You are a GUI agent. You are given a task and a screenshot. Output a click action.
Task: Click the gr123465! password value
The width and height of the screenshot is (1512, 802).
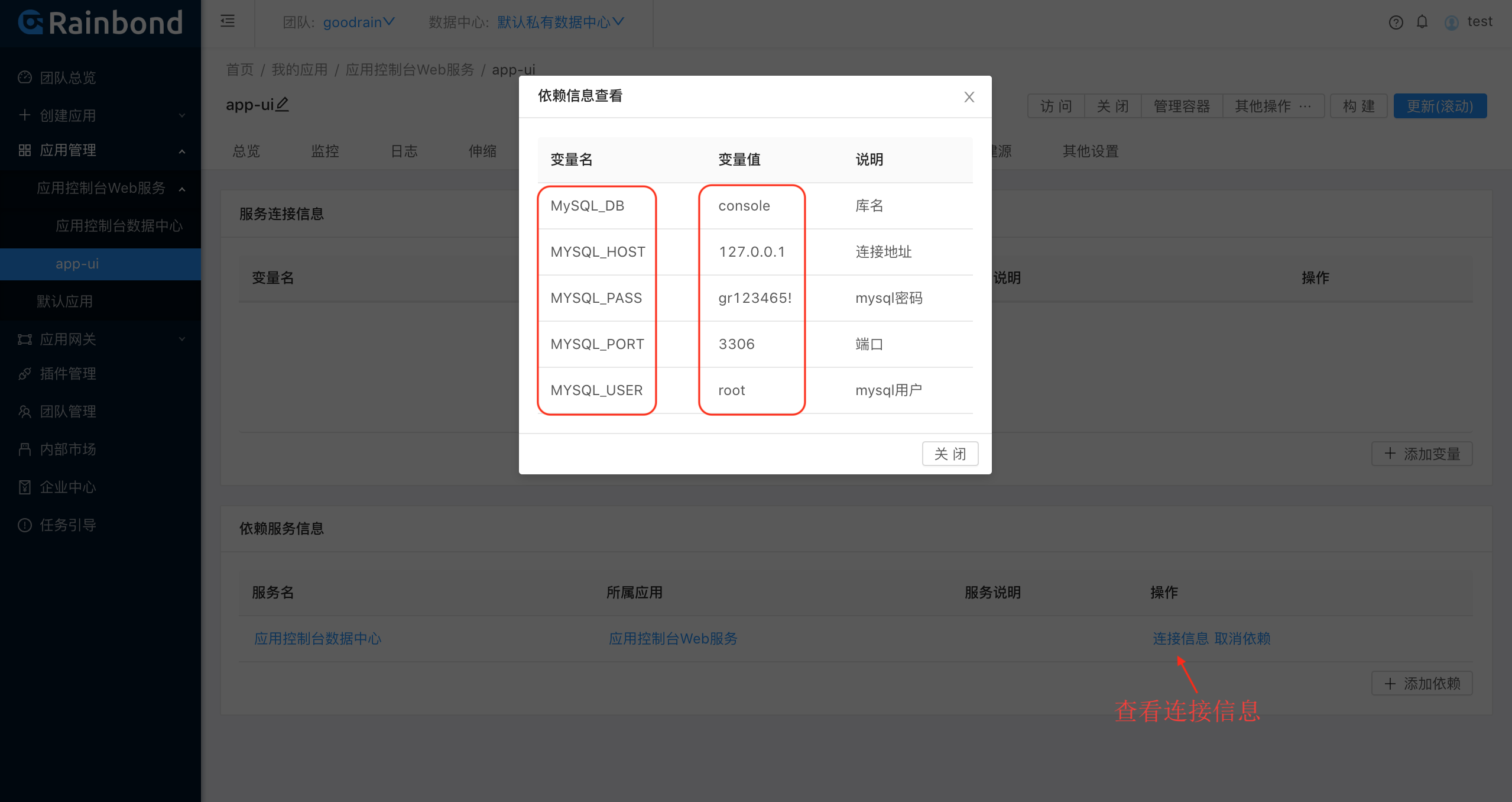tap(755, 298)
